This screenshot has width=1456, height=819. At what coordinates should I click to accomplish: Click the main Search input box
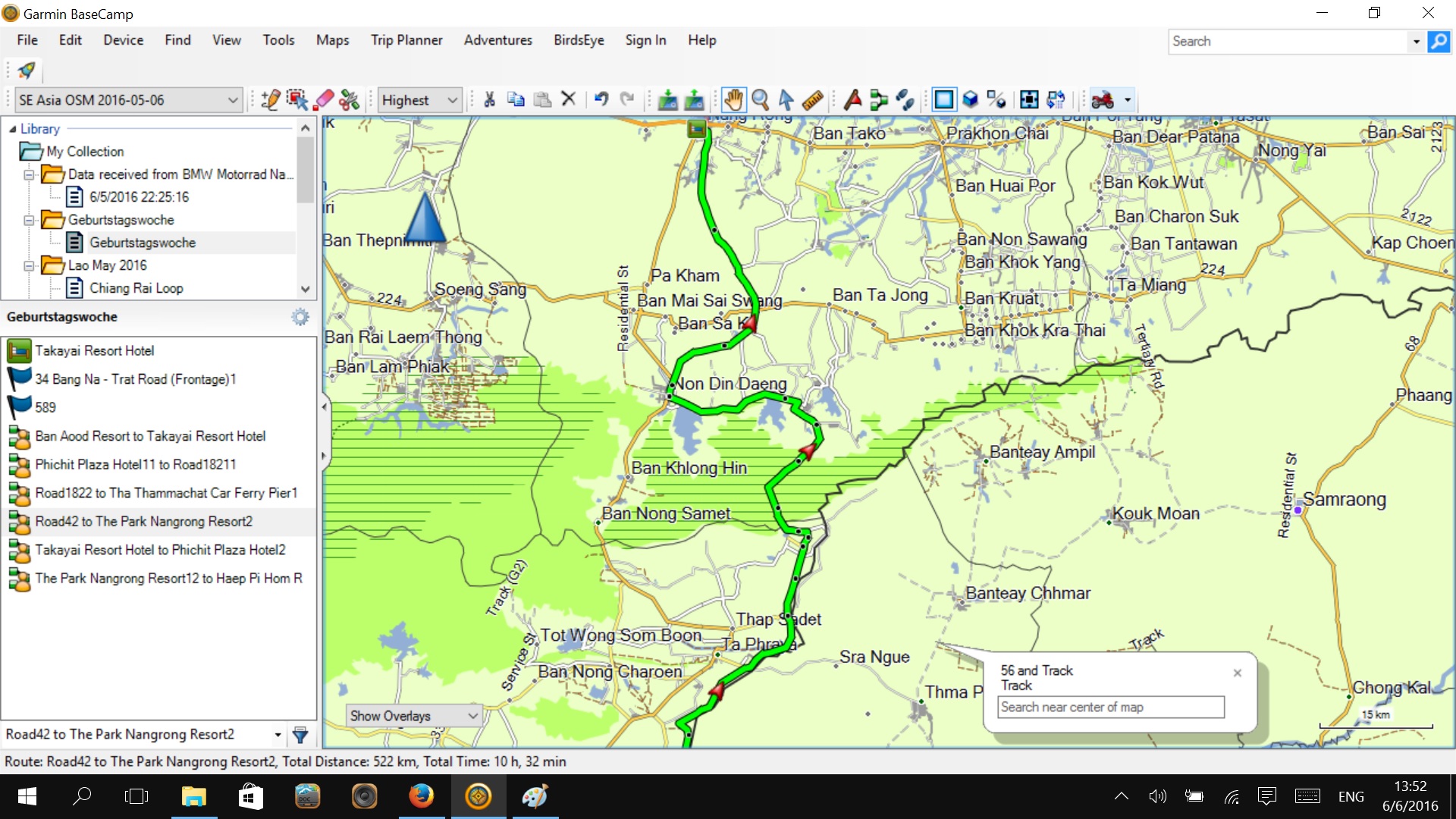point(1288,42)
